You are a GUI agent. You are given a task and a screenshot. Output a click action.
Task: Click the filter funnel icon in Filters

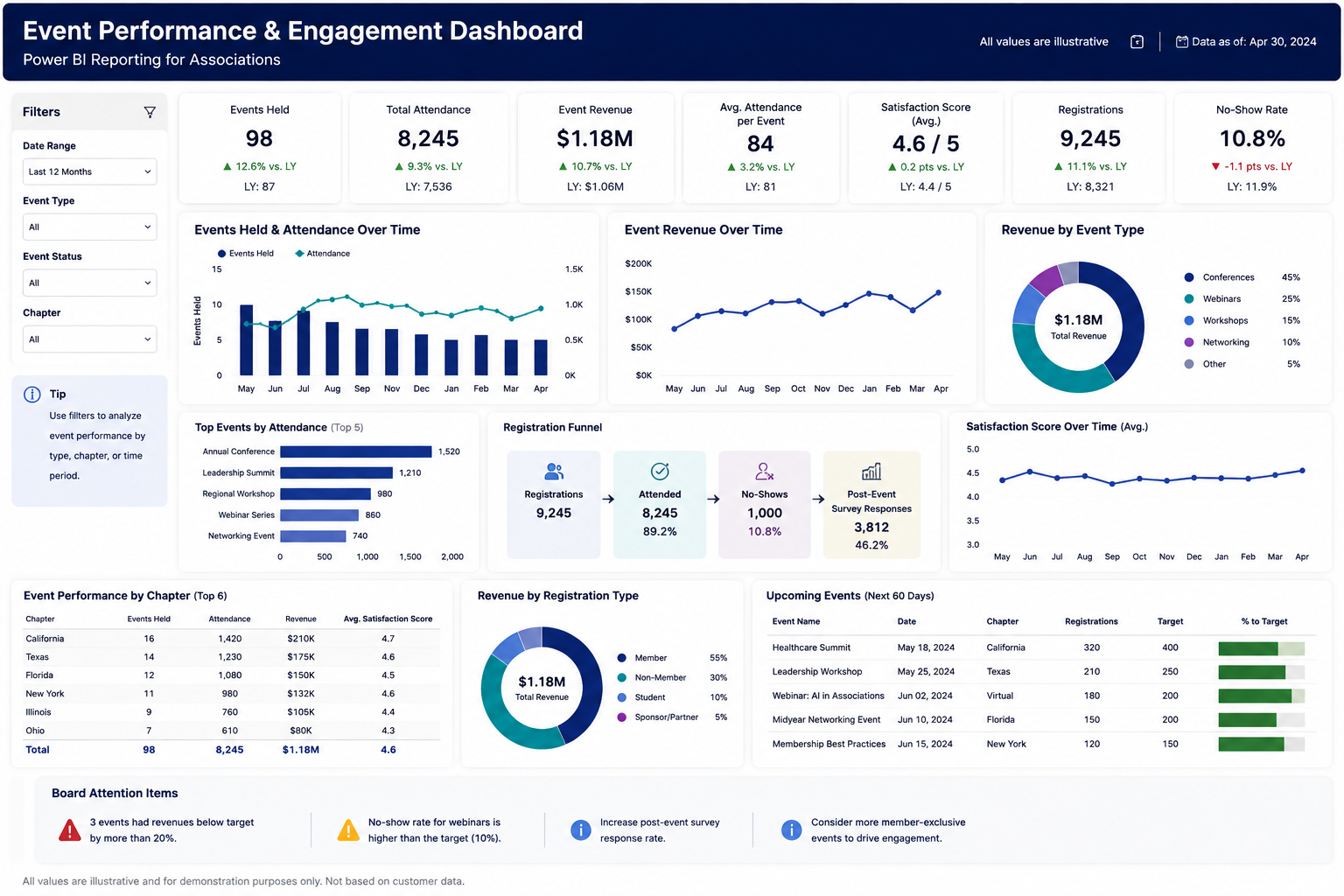pos(150,112)
